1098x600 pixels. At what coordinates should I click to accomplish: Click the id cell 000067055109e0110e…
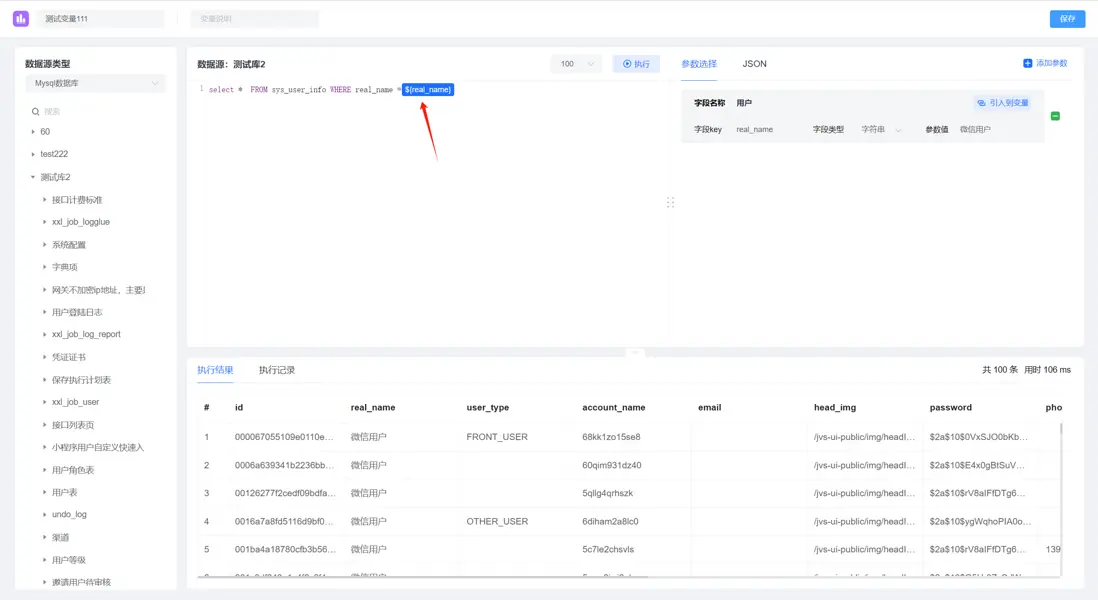pyautogui.click(x=284, y=437)
